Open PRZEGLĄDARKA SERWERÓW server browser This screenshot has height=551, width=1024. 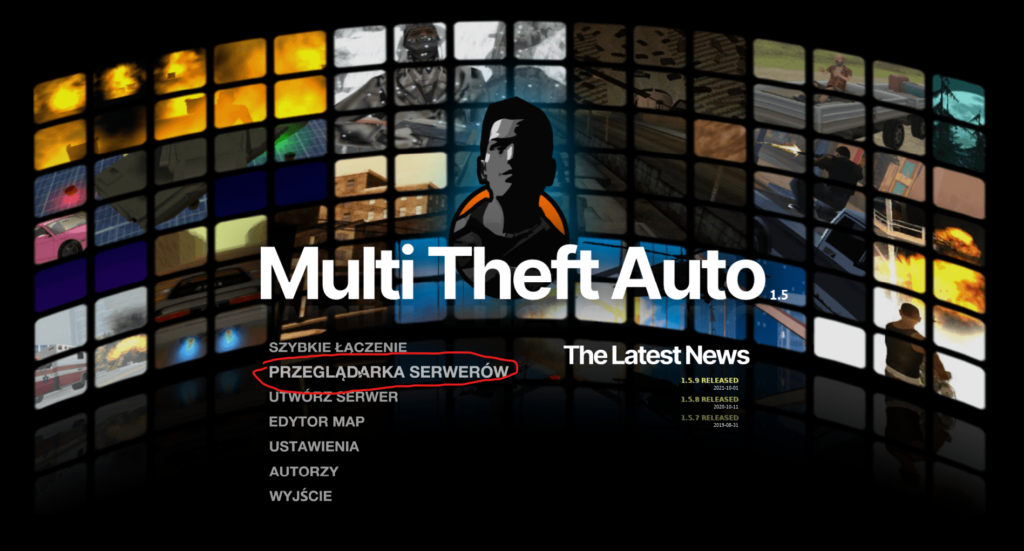[389, 372]
